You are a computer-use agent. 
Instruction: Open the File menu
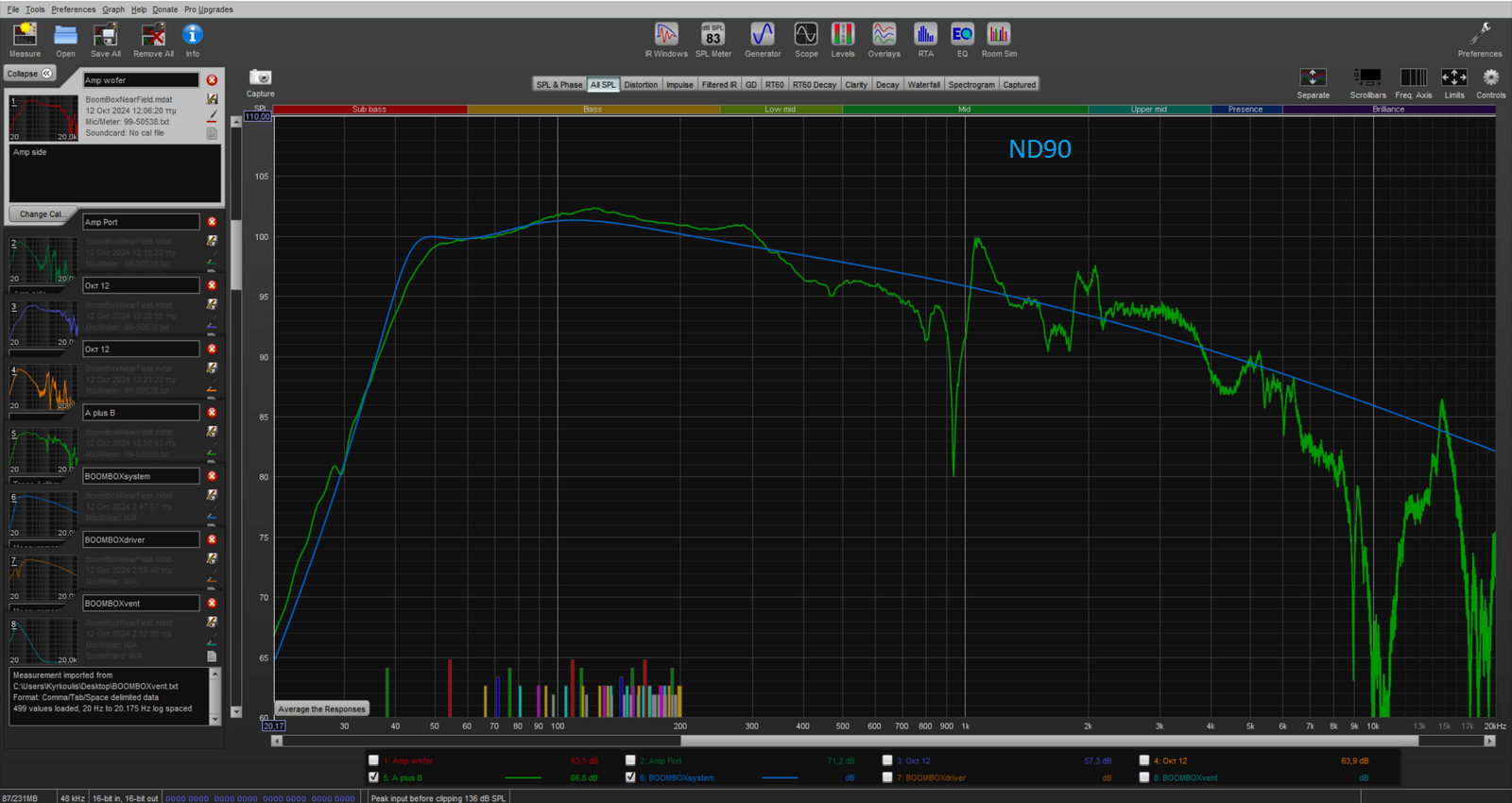pyautogui.click(x=13, y=9)
